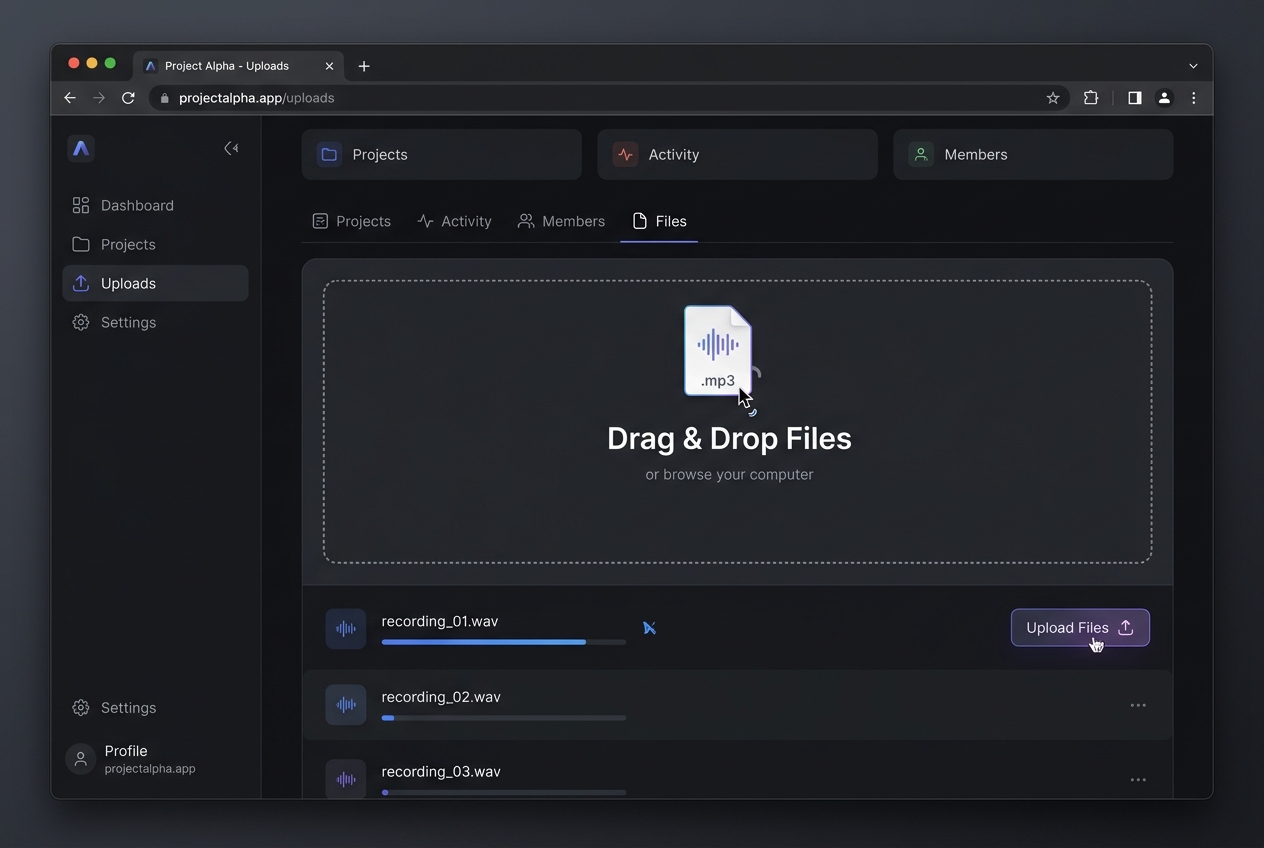Open more options for recording_03.wav
This screenshot has height=848, width=1264.
coord(1138,780)
